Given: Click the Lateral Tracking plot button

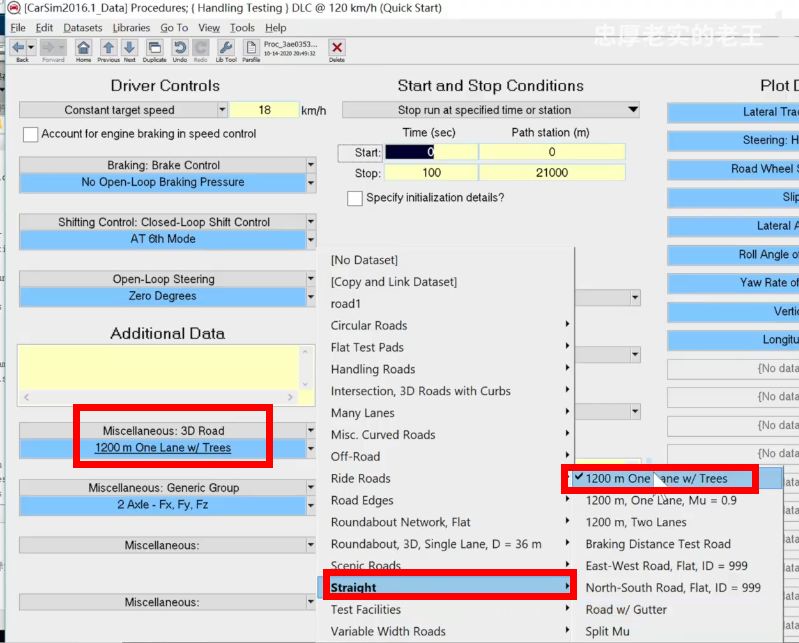Looking at the screenshot, I should [x=733, y=113].
